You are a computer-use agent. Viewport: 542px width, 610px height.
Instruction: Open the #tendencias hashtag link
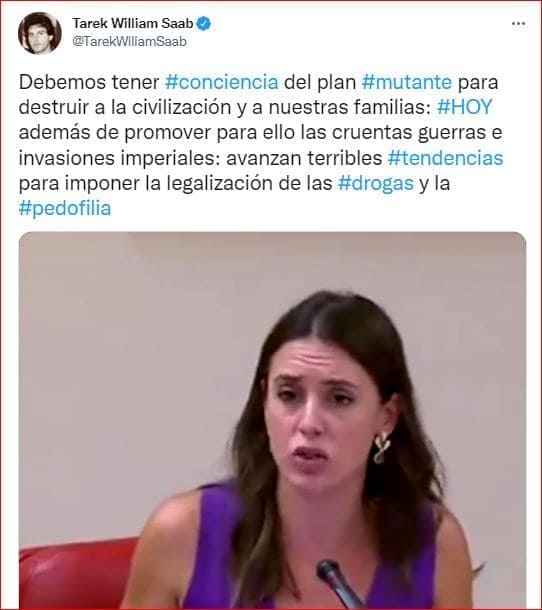tap(445, 158)
